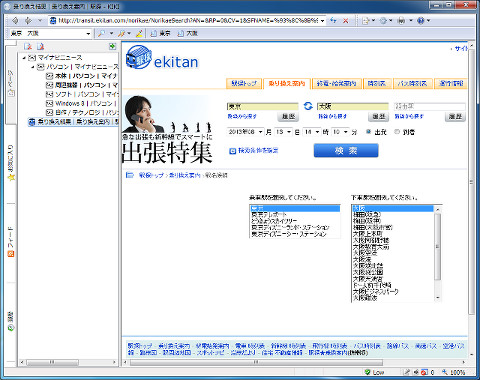The width and height of the screenshot is (480, 380).
Task: Select the 到着 arrival radio button
Action: coord(397,132)
